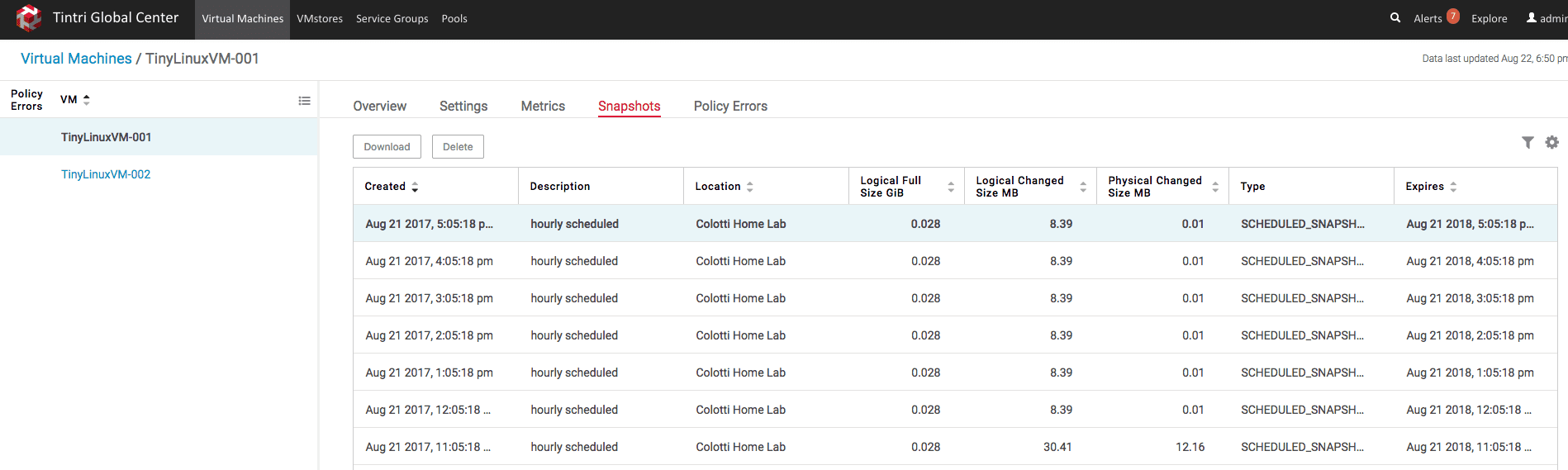
Task: Switch to the Overview tab
Action: coord(379,106)
